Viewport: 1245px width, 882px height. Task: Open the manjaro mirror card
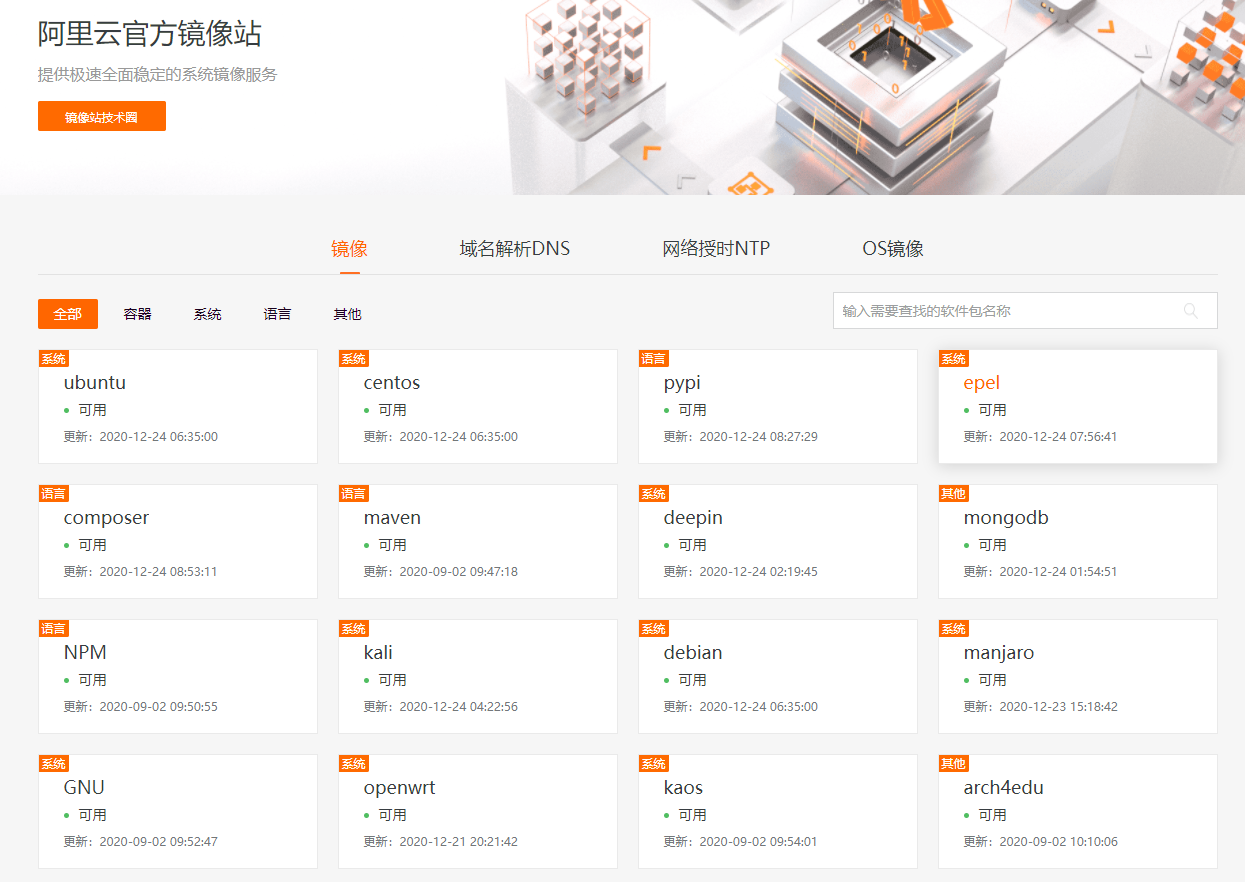coord(1078,677)
